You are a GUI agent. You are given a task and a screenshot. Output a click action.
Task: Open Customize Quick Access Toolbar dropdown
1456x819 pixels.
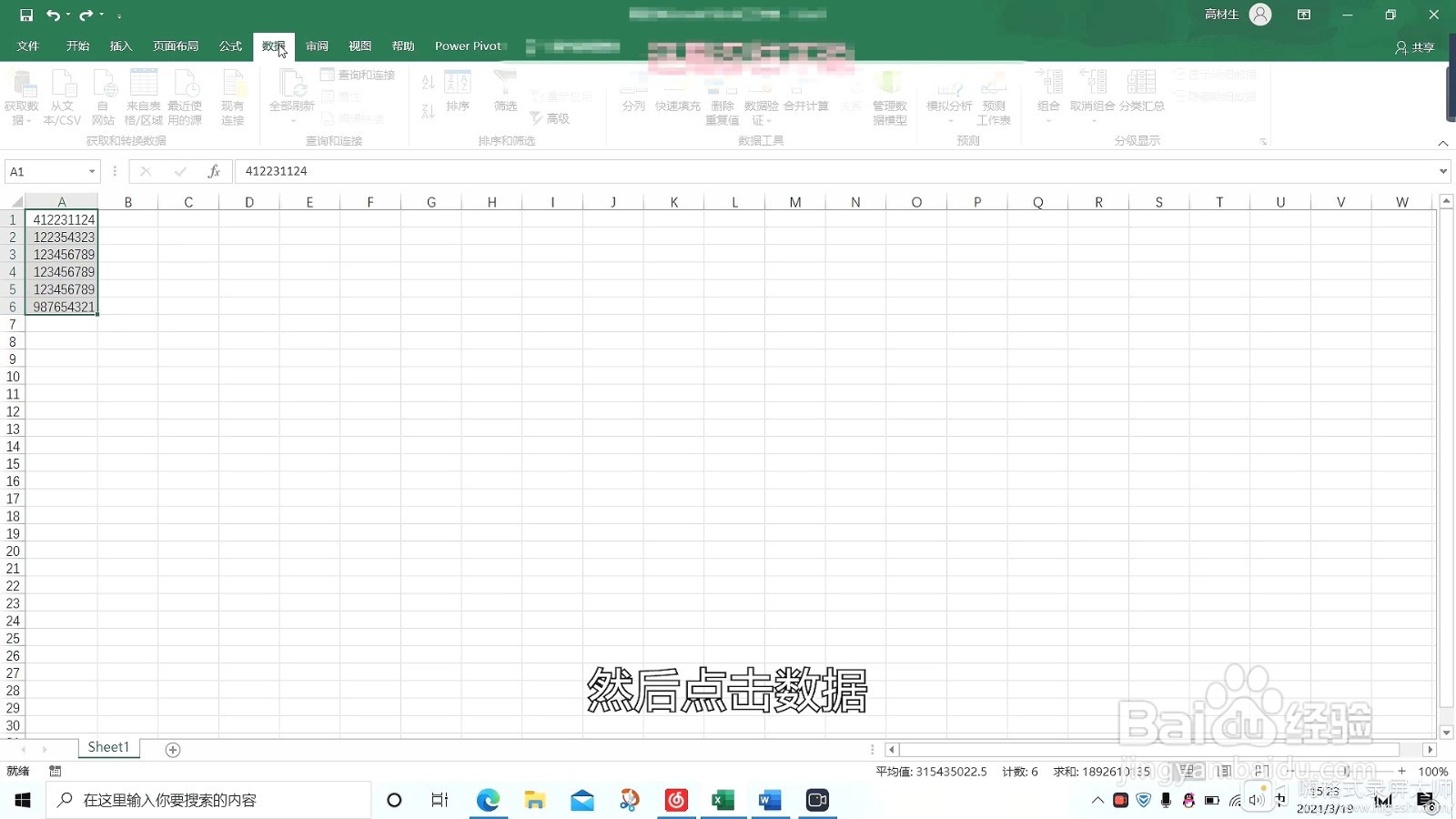[119, 15]
